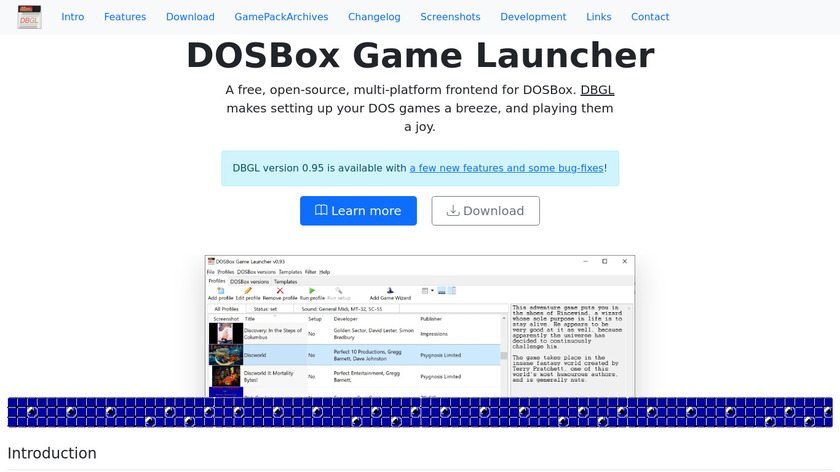Select the DOSBox versions tab in the screenshot
The height and width of the screenshot is (472, 840).
[249, 281]
